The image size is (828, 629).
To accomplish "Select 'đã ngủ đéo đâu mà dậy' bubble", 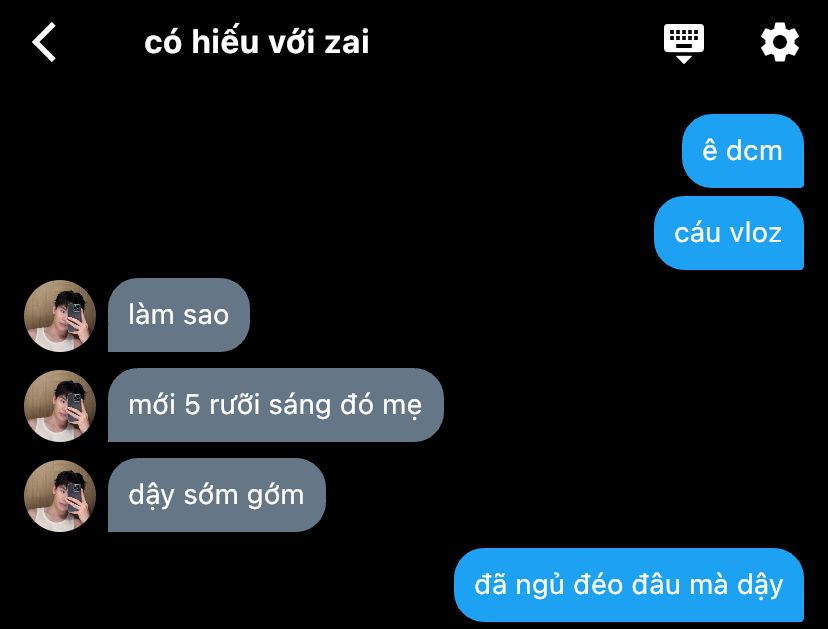I will [629, 585].
